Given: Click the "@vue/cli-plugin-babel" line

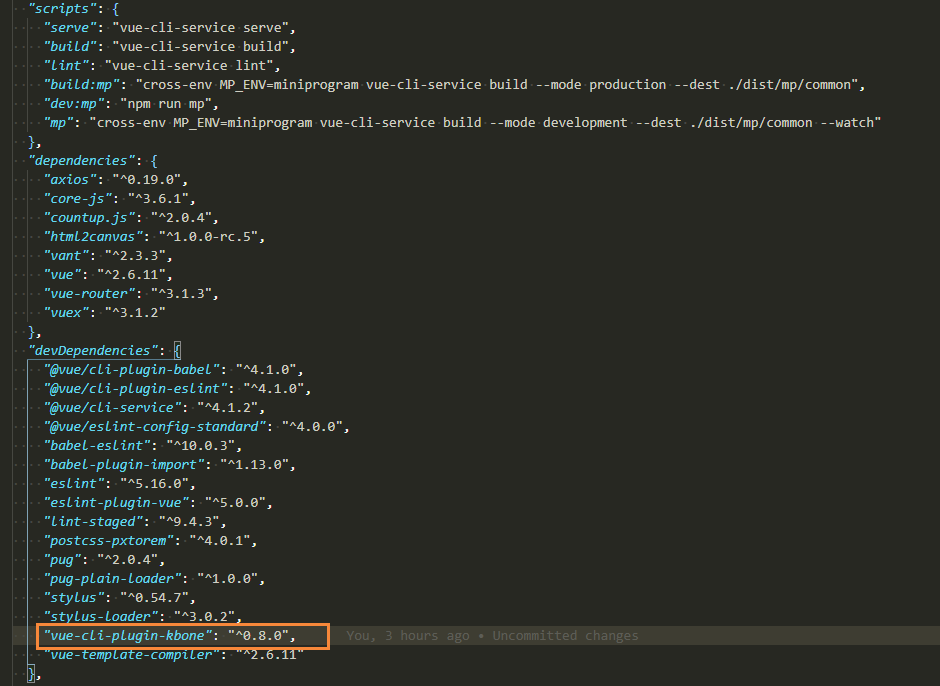Looking at the screenshot, I should coord(173,369).
